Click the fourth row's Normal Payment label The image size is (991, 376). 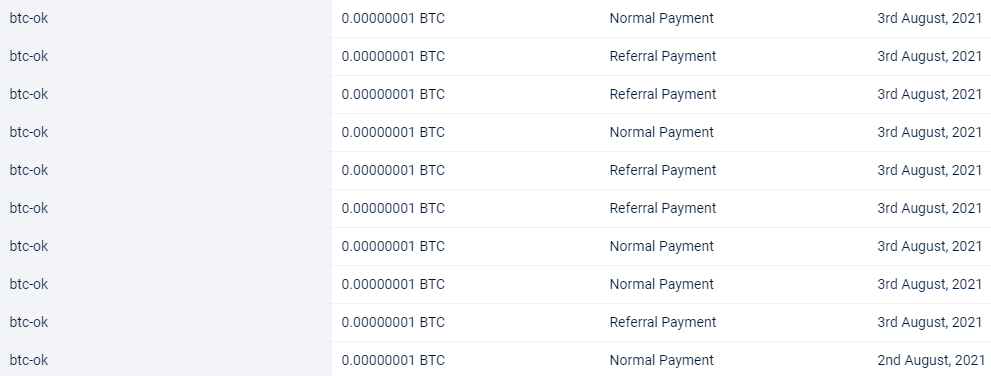tap(661, 132)
